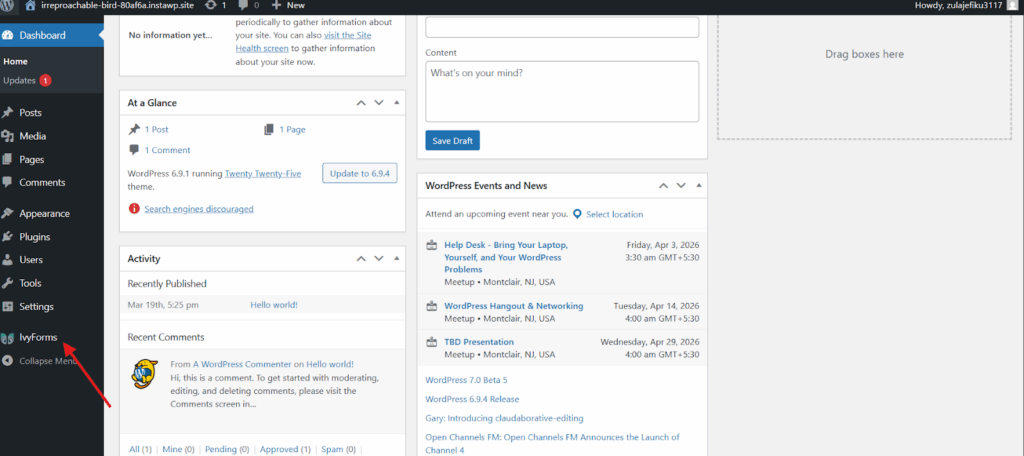Open the updates icon in the admin bar
Viewport: 1024px width, 456px height.
point(211,5)
